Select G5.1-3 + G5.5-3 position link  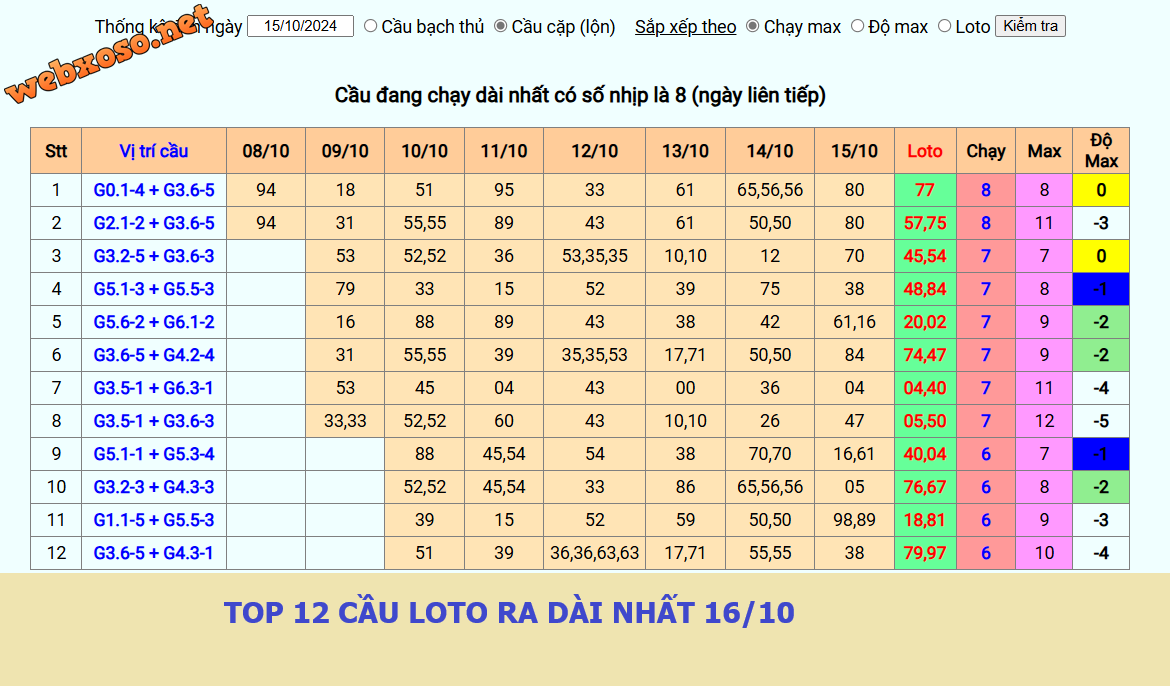(154, 289)
